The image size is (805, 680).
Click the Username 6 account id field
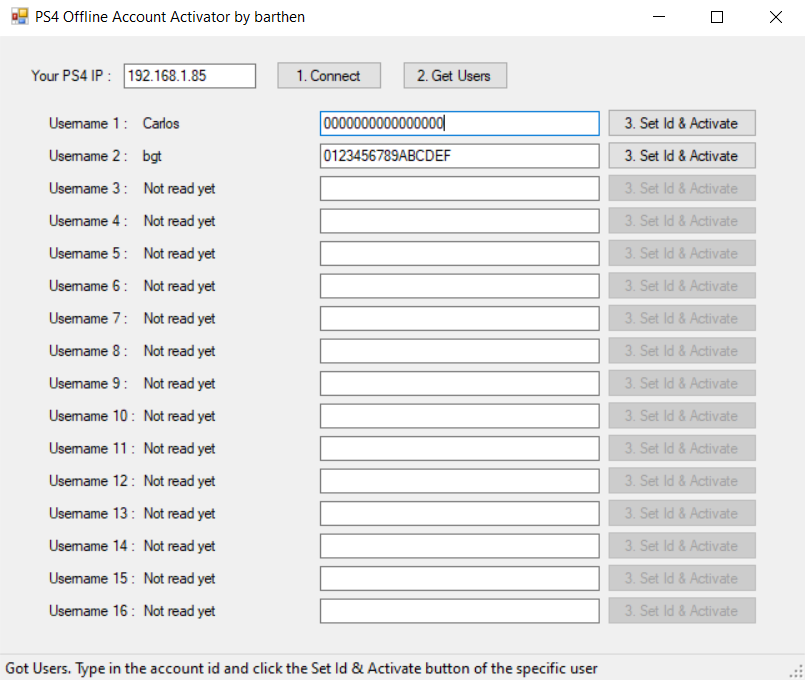[x=459, y=286]
